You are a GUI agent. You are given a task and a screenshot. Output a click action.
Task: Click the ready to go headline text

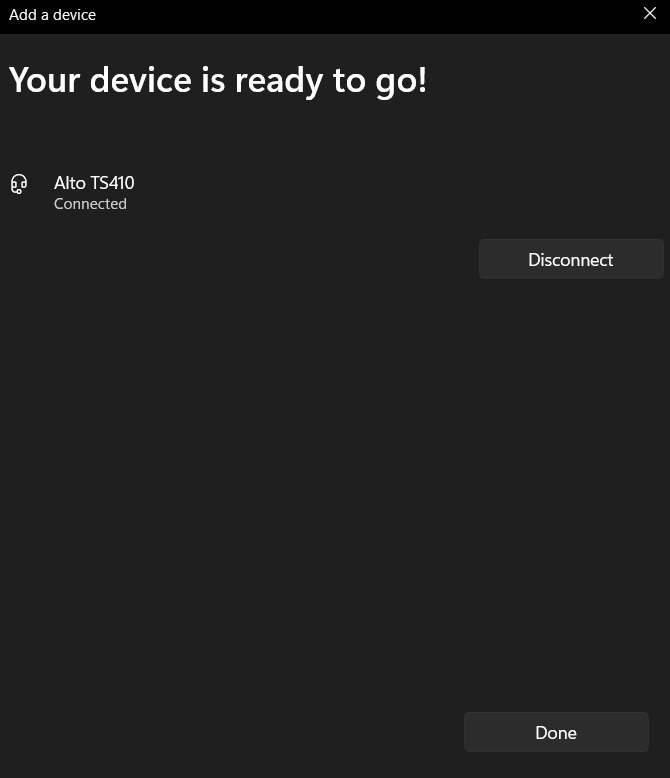pyautogui.click(x=217, y=80)
